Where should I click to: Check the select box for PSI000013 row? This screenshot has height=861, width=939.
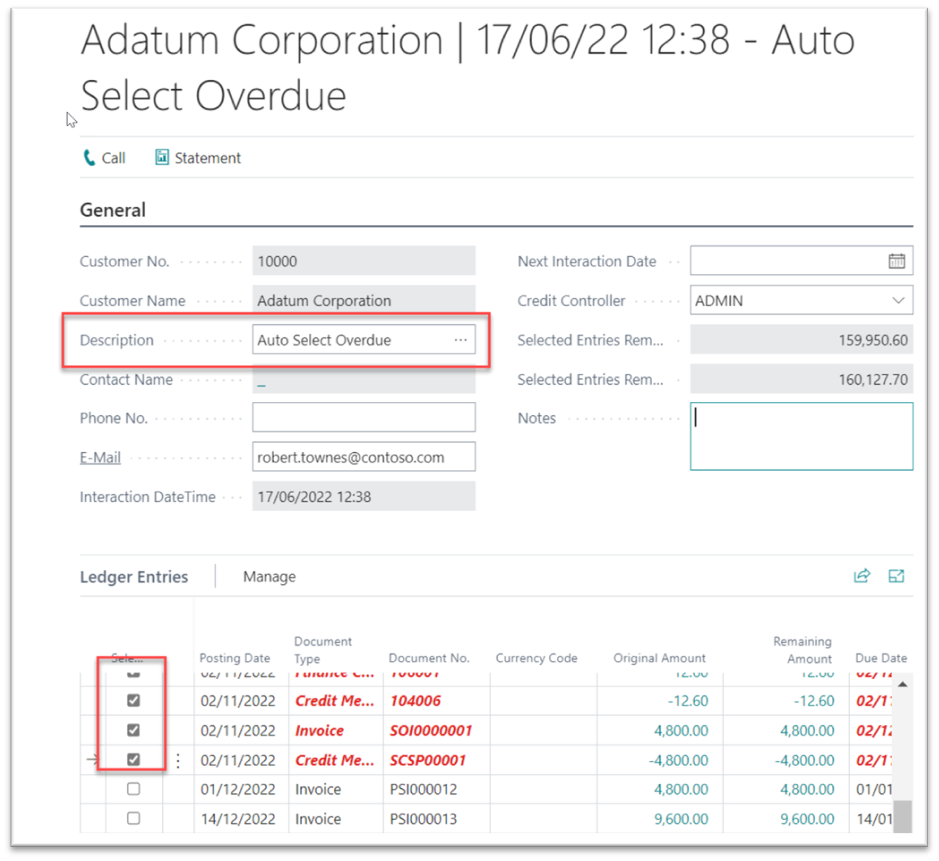point(134,818)
